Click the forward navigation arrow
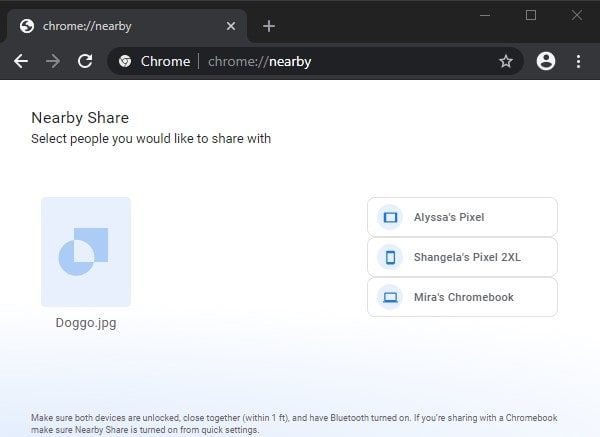Image resolution: width=600 pixels, height=437 pixels. pos(53,61)
